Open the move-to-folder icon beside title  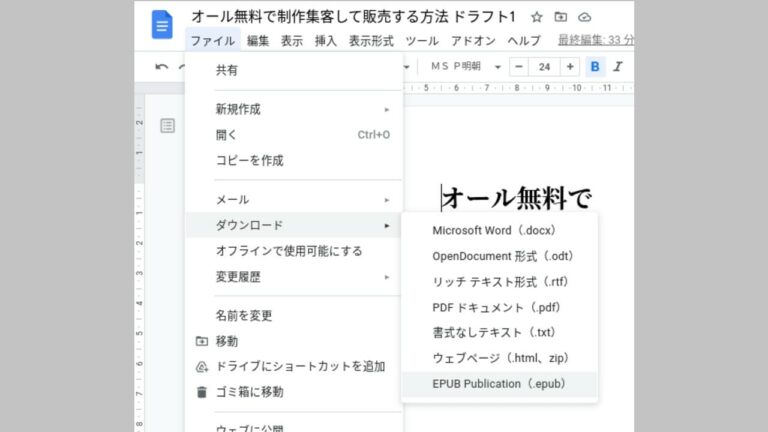[560, 17]
